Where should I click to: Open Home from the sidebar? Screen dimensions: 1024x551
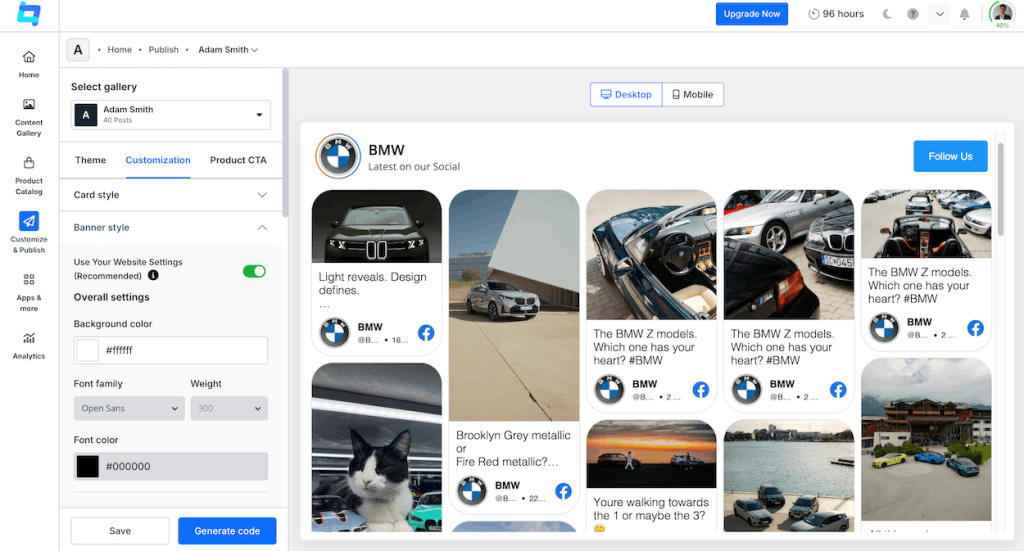point(29,64)
